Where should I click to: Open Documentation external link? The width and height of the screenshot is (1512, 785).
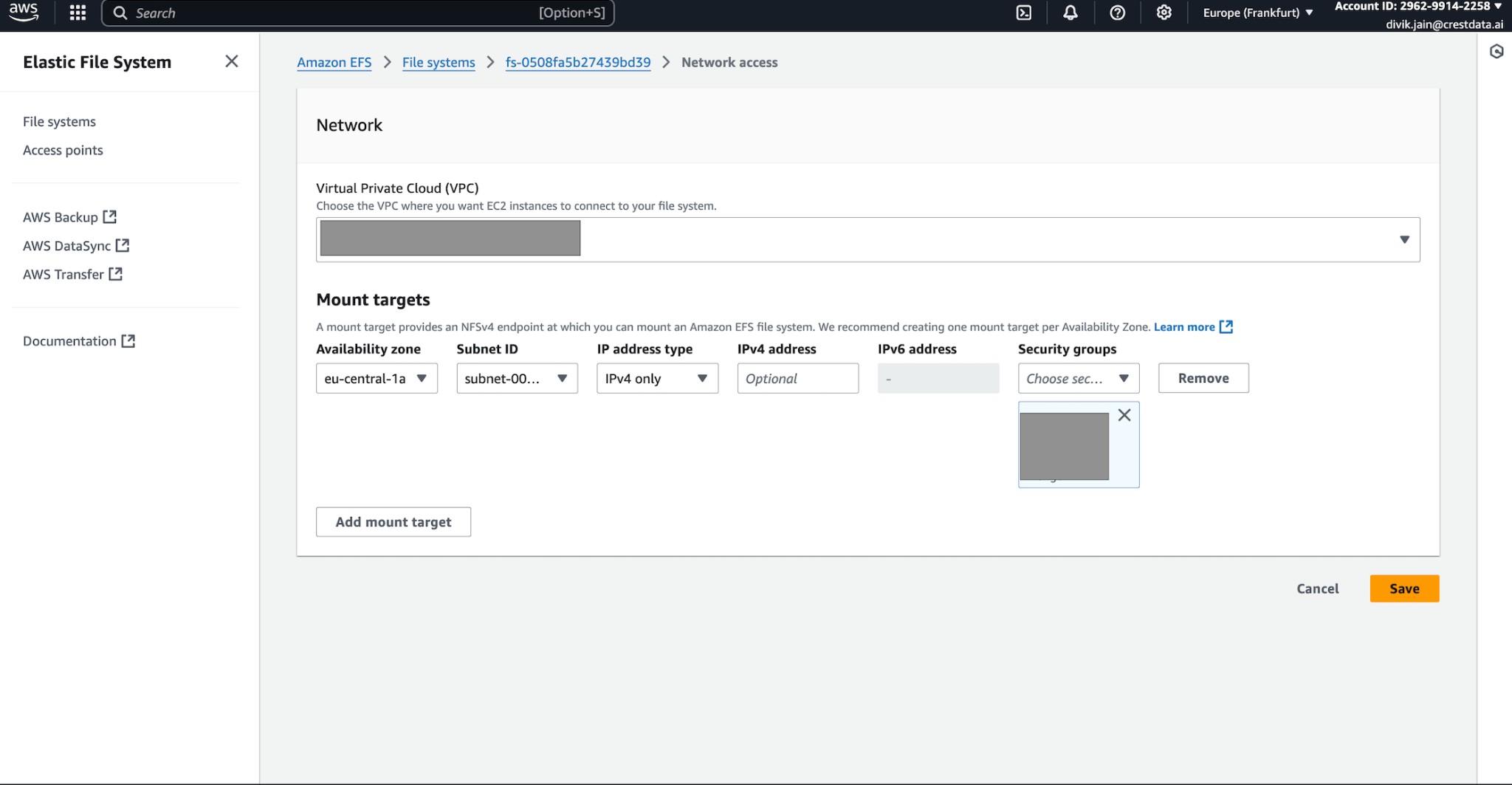click(79, 341)
